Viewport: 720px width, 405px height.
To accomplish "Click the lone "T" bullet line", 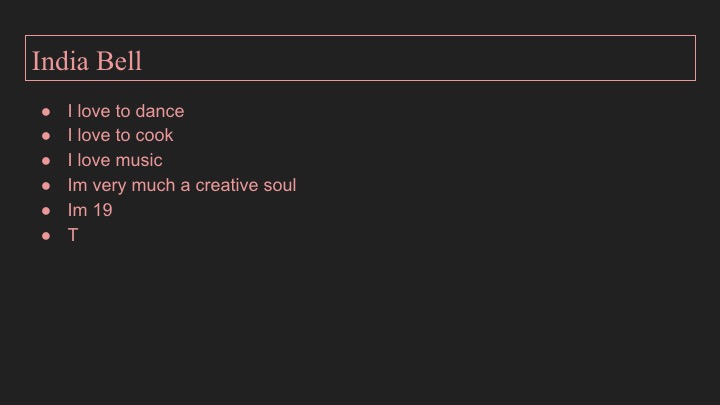I will [x=73, y=235].
